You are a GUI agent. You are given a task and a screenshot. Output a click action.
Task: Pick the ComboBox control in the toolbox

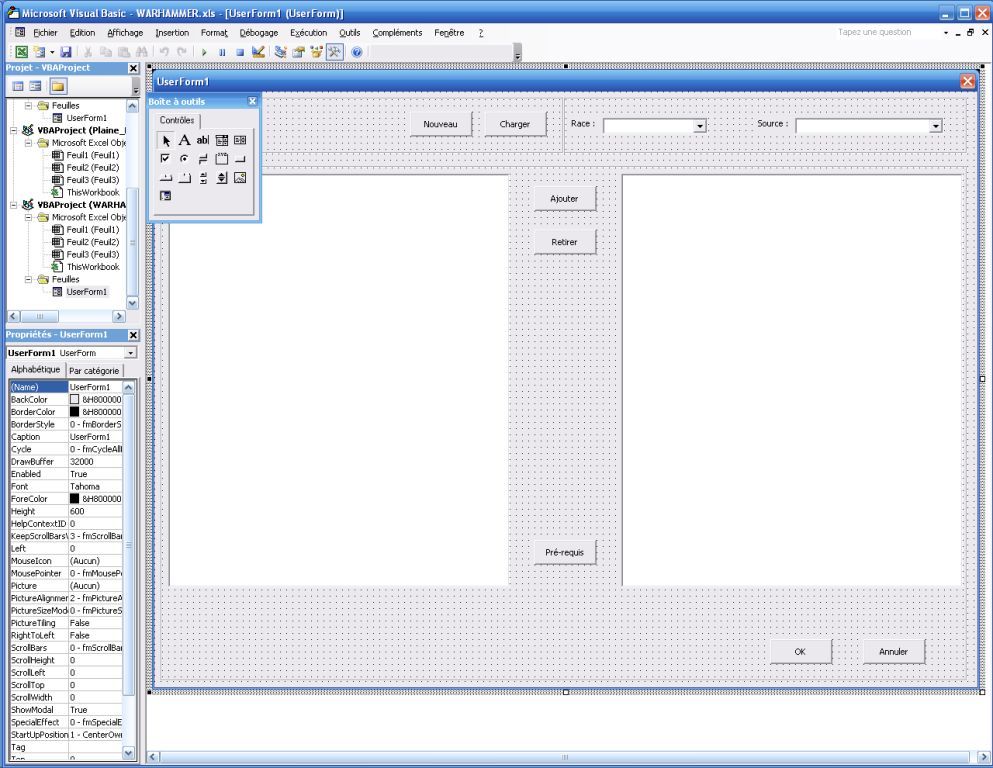point(222,141)
